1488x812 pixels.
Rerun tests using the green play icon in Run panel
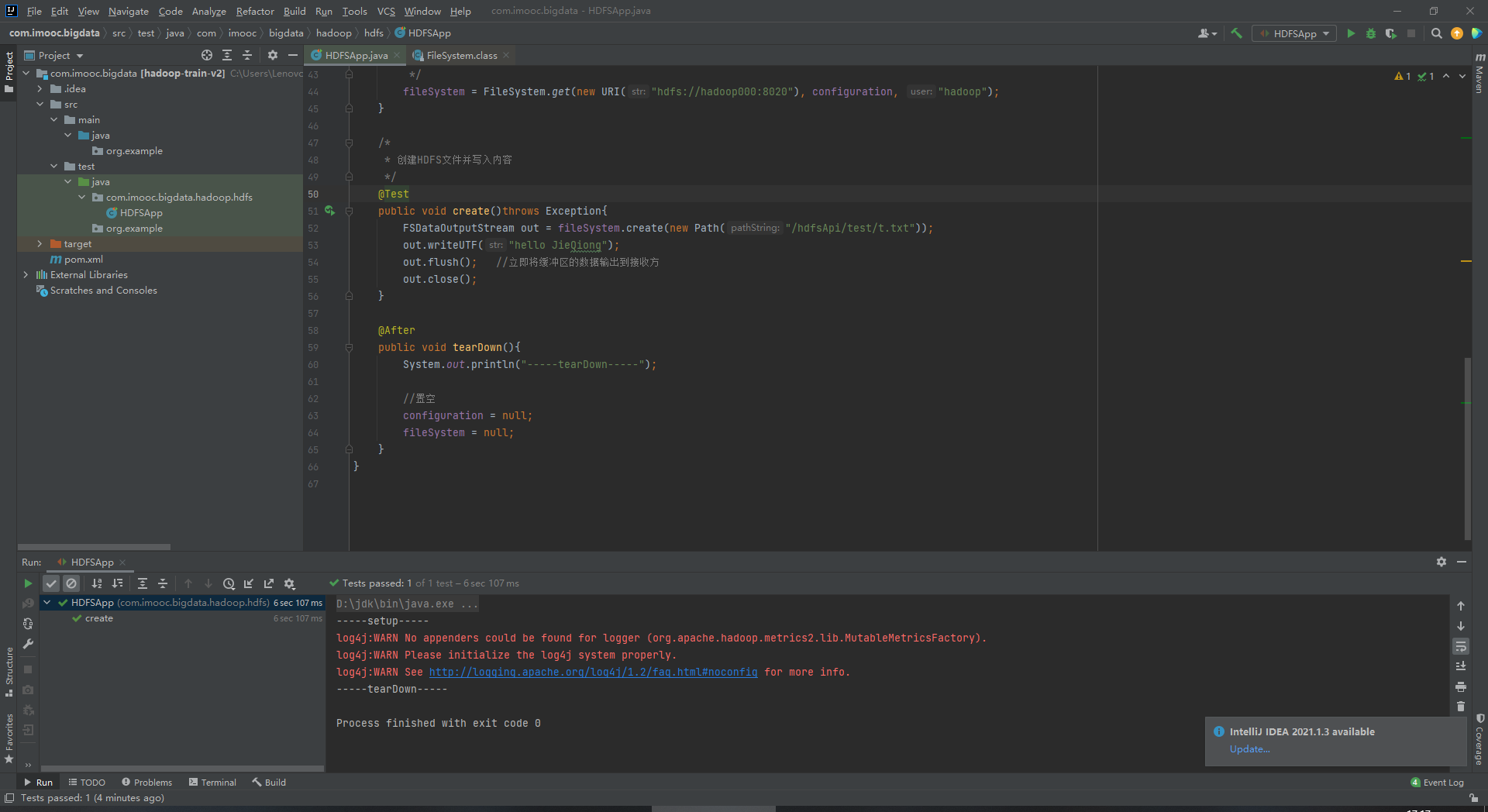[x=28, y=583]
